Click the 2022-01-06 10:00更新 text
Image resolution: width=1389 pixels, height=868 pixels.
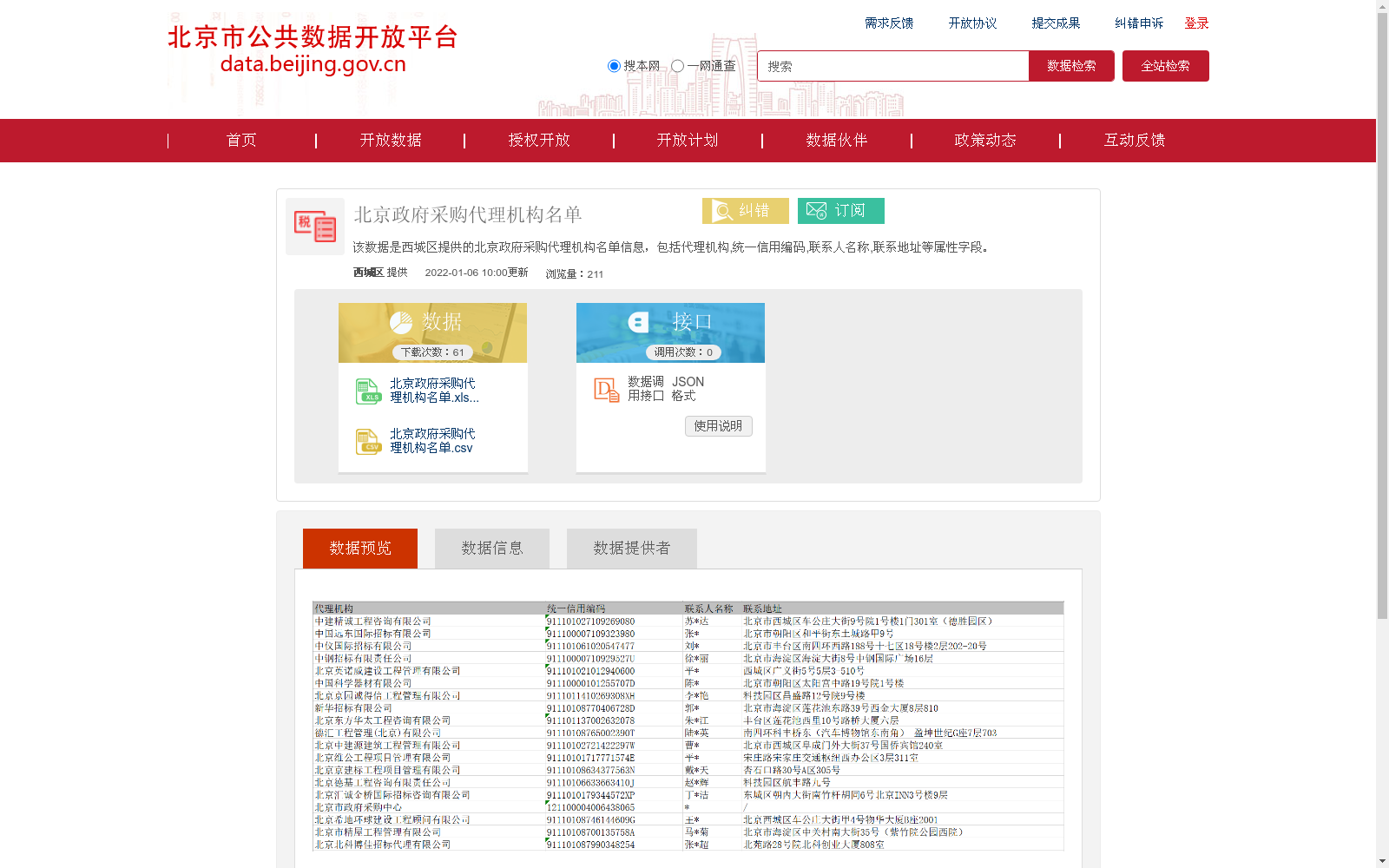pos(477,273)
